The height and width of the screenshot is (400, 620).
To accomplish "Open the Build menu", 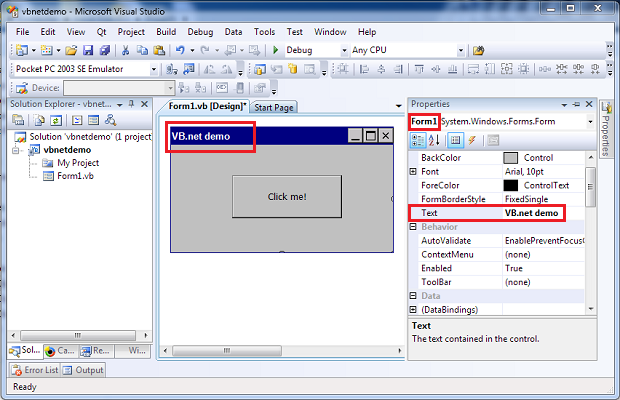I will pos(166,32).
